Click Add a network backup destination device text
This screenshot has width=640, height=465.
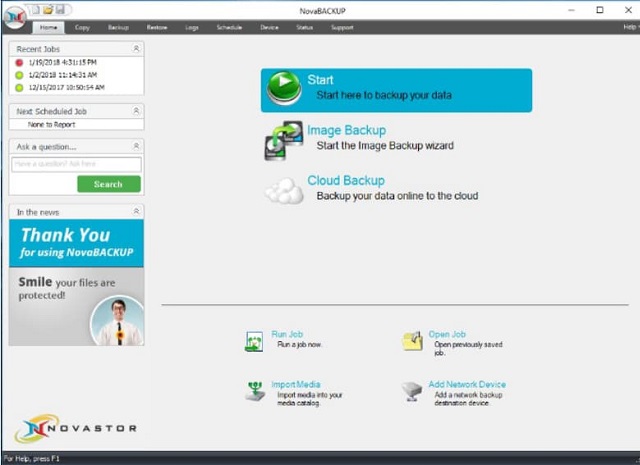(x=468, y=399)
